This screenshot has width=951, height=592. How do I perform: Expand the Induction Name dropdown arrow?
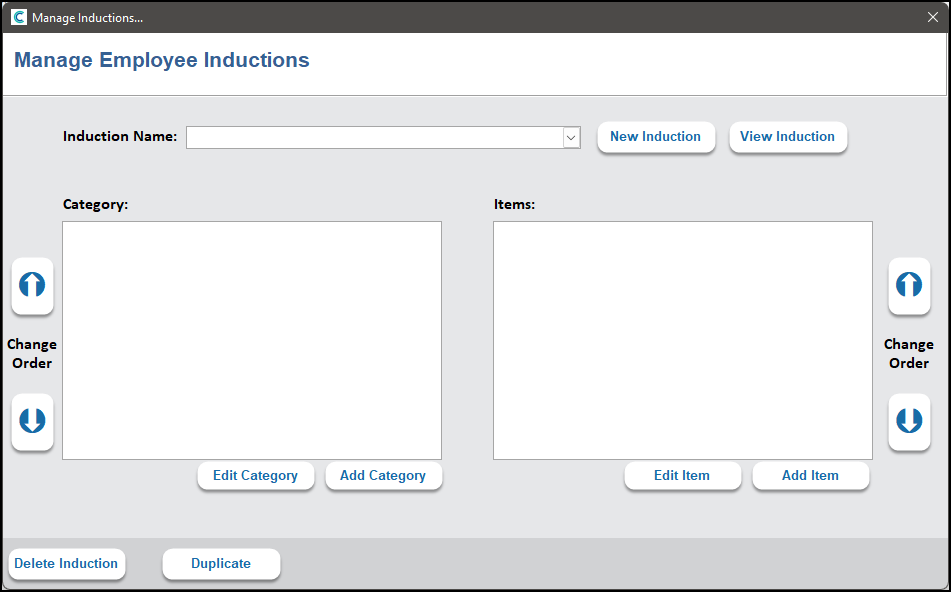(x=571, y=138)
